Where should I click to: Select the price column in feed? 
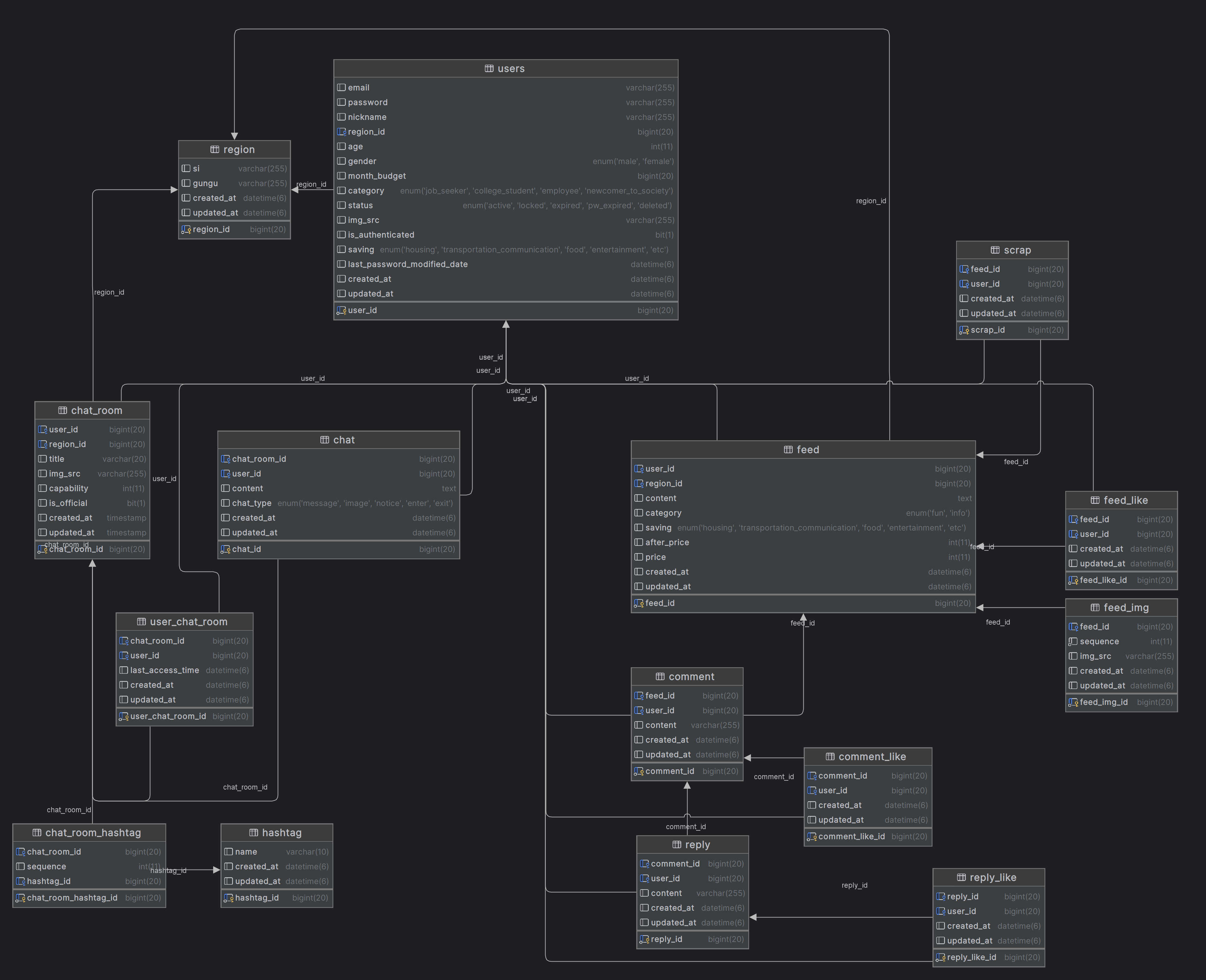click(803, 557)
